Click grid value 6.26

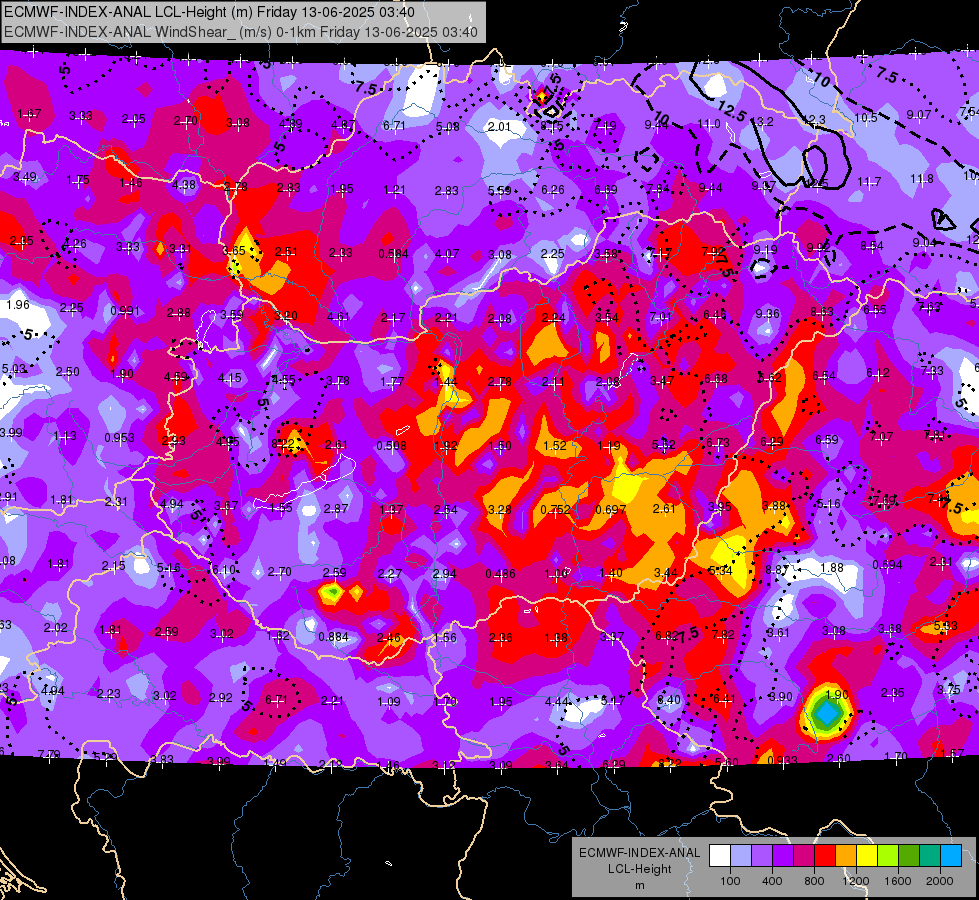click(553, 189)
